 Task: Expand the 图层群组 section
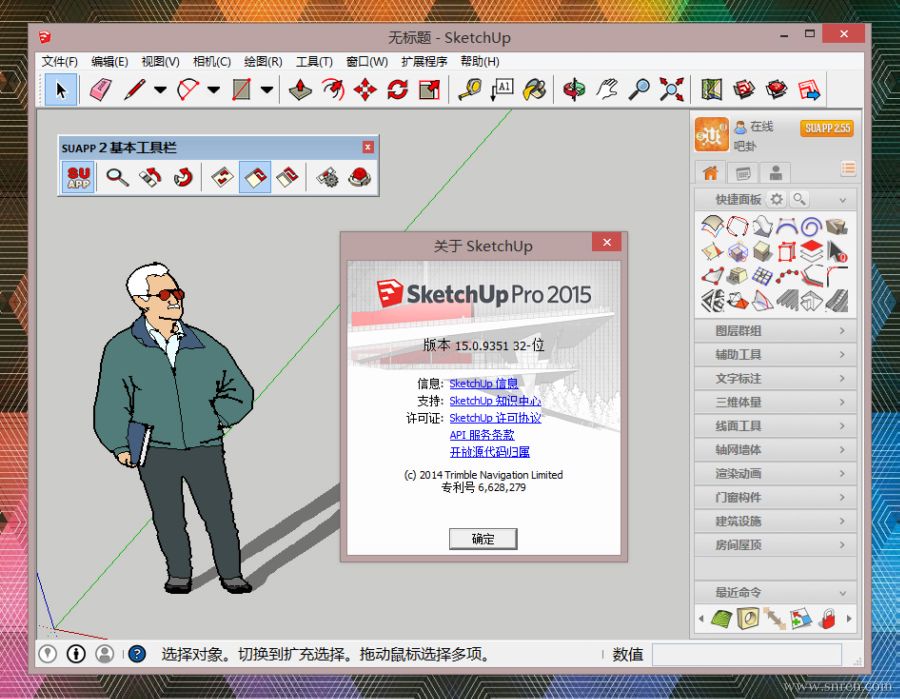[775, 331]
